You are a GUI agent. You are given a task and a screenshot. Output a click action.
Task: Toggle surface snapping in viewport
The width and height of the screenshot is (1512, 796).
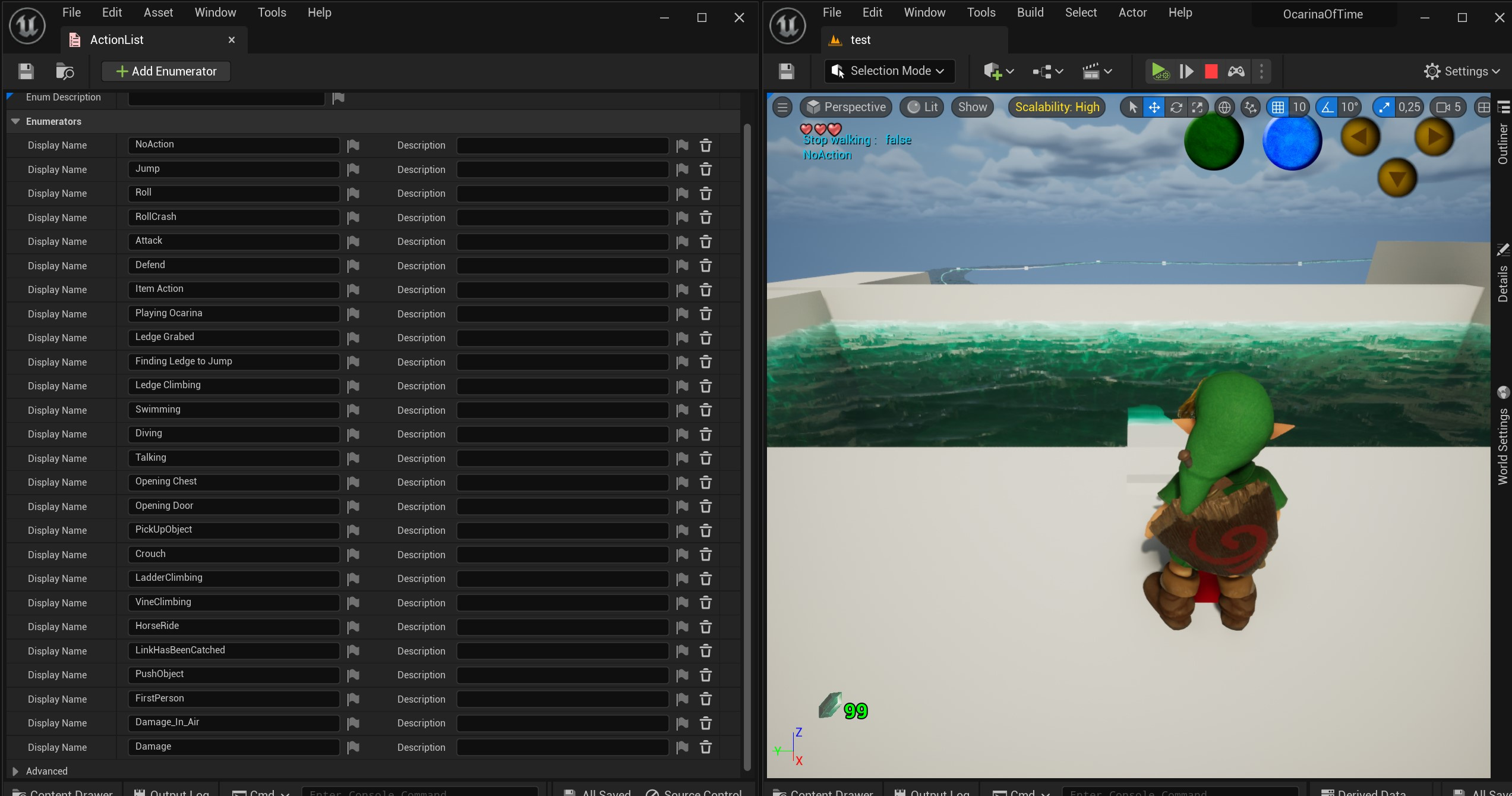[x=1251, y=108]
